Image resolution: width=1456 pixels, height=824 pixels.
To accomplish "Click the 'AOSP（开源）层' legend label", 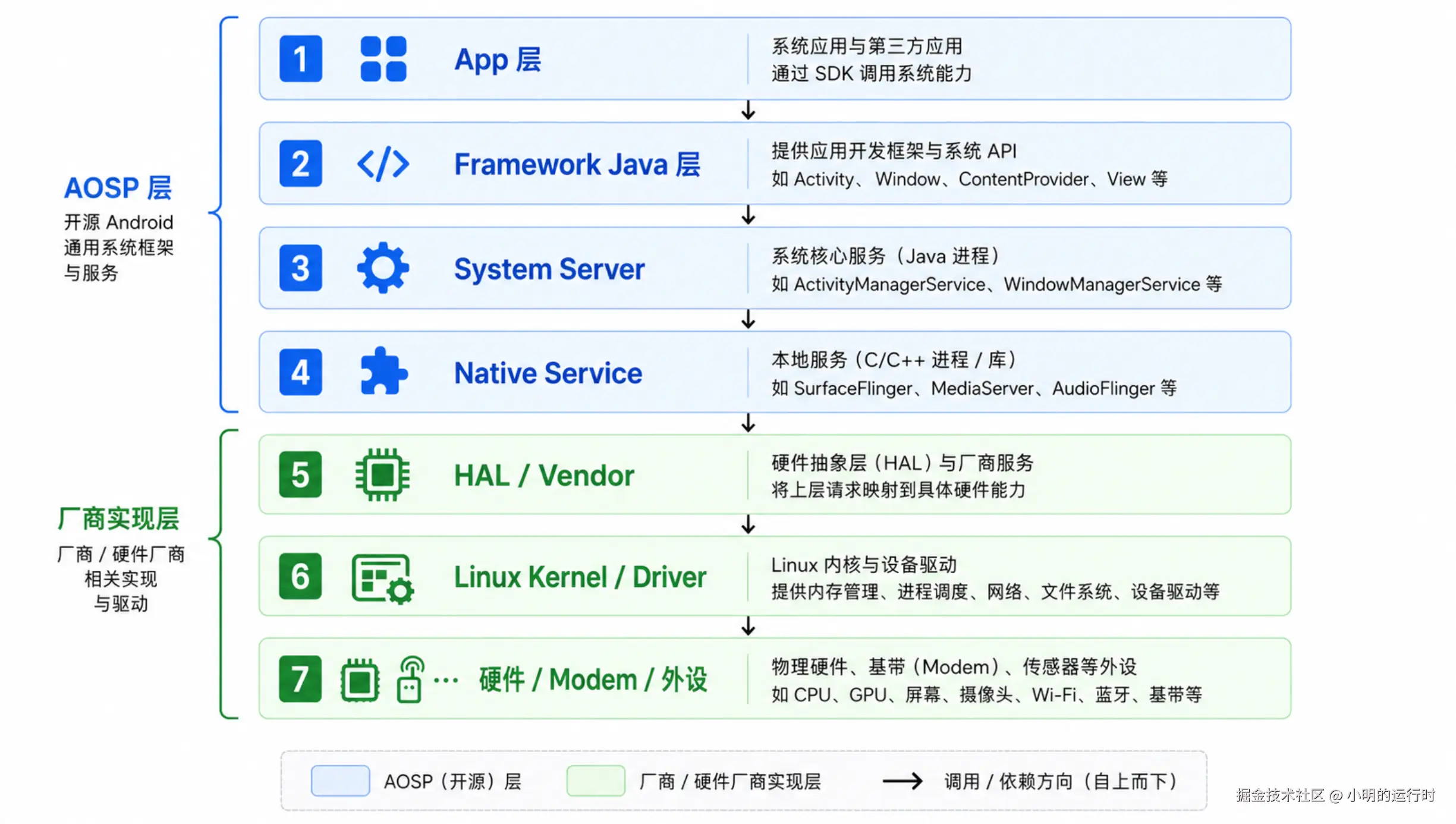I will [x=452, y=781].
